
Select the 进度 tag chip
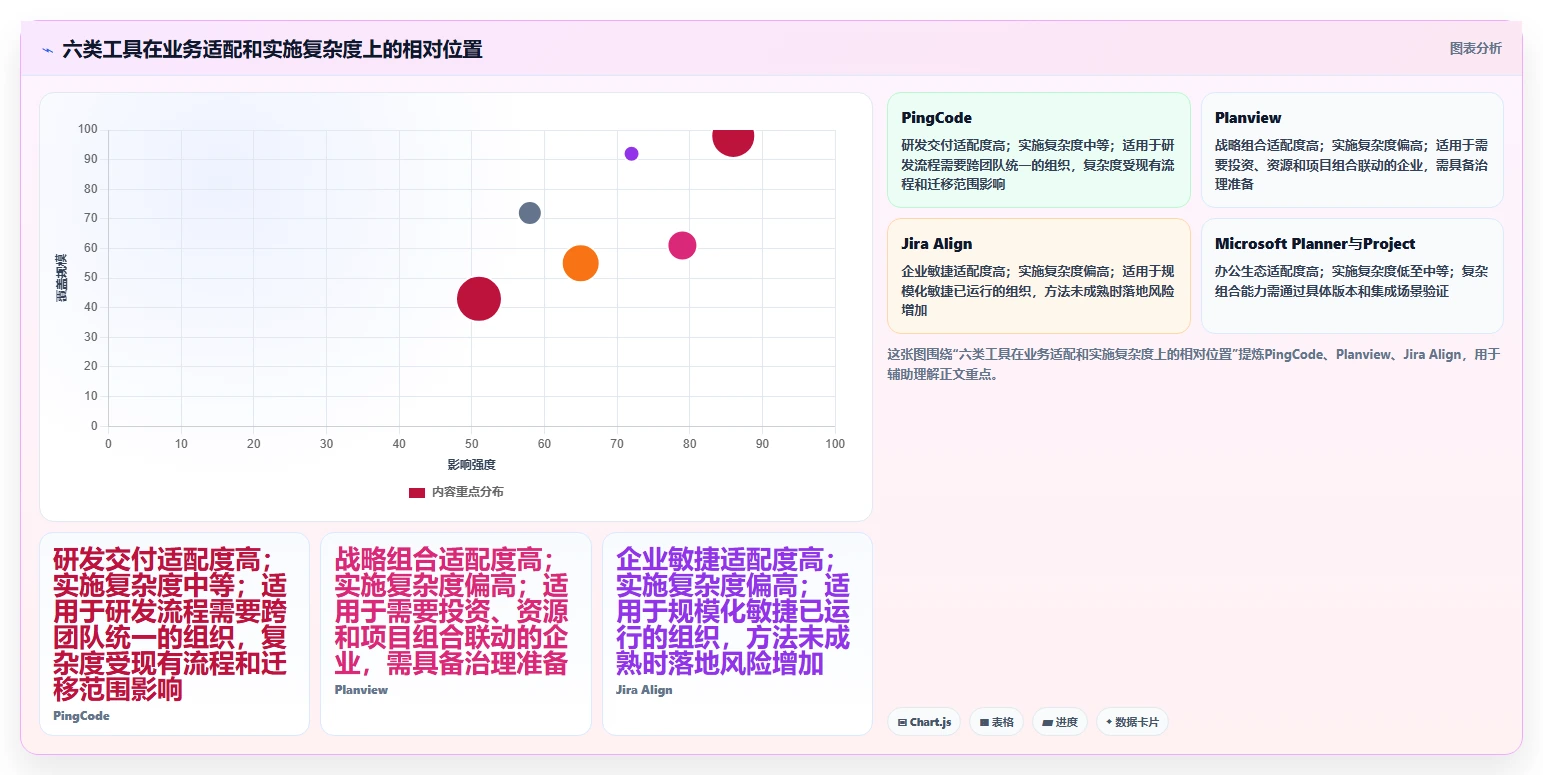pos(1059,722)
